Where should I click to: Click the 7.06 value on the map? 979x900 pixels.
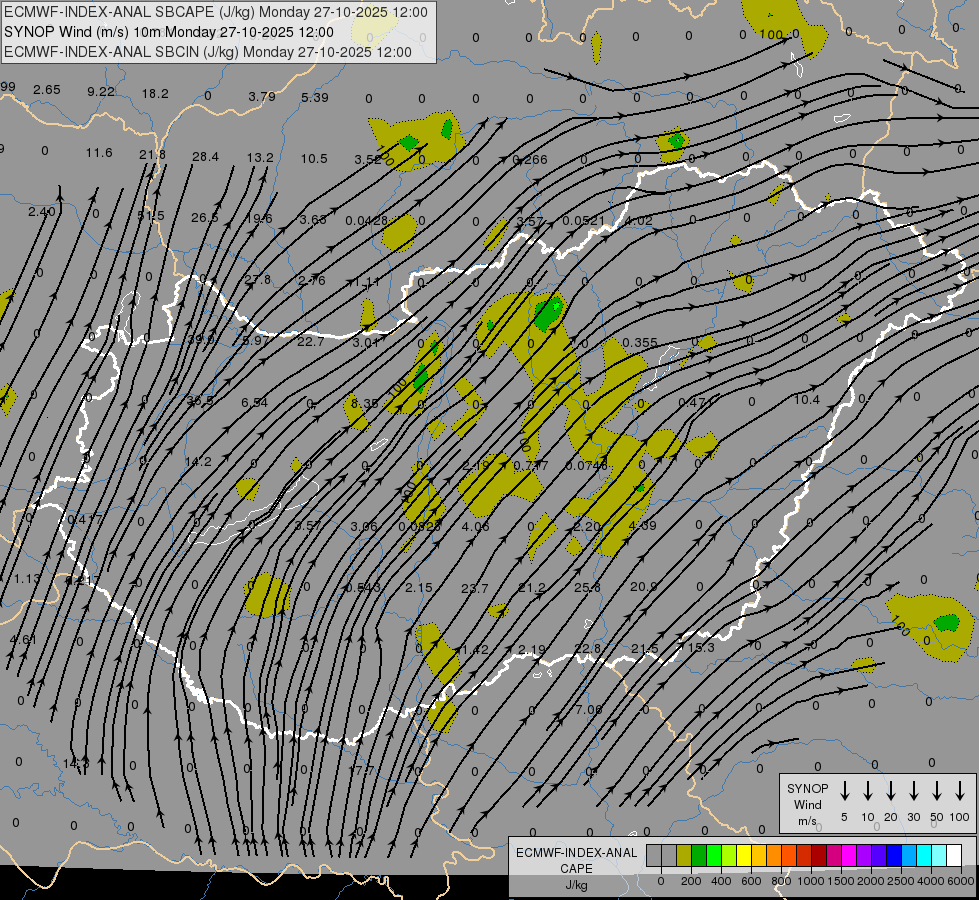tap(589, 710)
